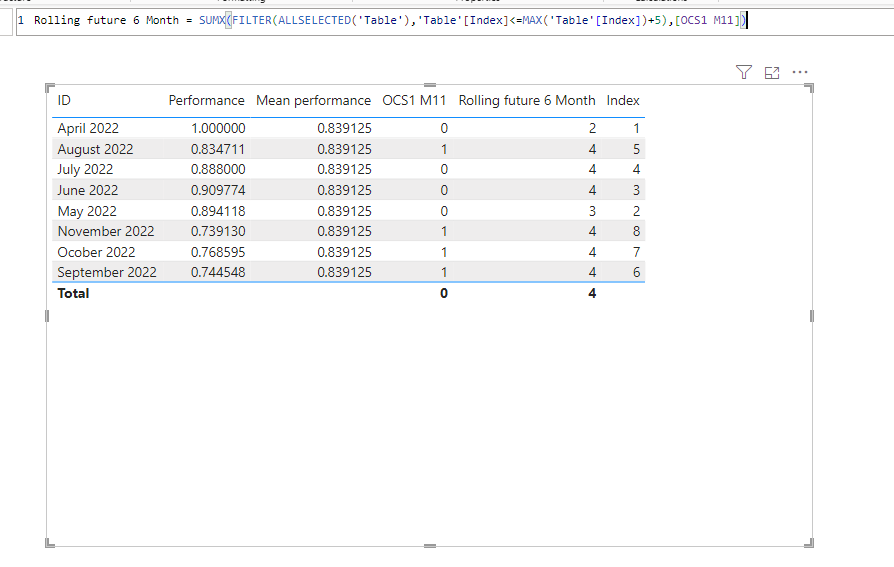Click performance value 0.739130
Viewport: 894px width, 567px height.
[218, 231]
